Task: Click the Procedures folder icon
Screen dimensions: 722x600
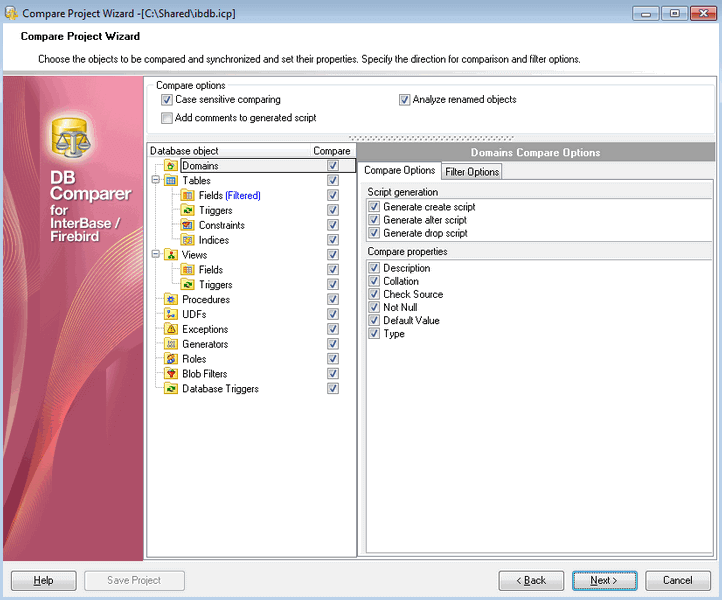Action: coord(171,299)
